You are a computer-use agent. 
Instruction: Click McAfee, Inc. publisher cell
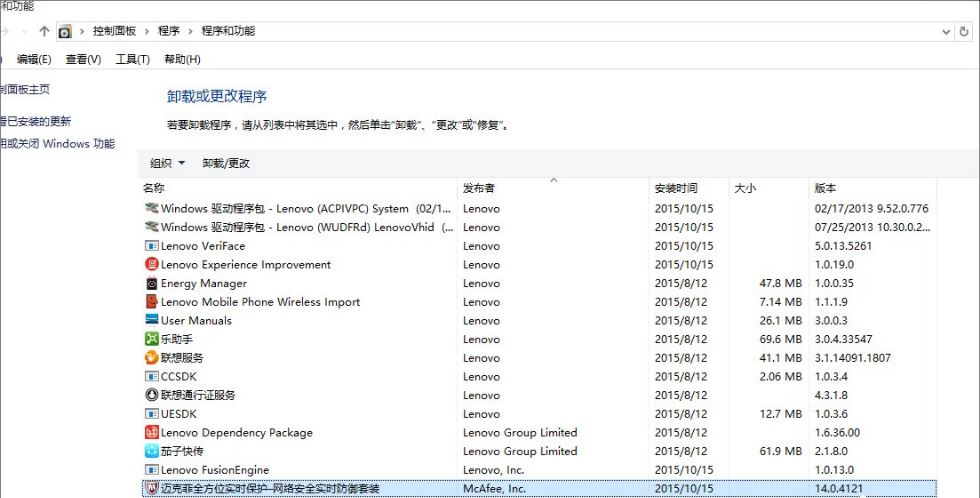[494, 489]
